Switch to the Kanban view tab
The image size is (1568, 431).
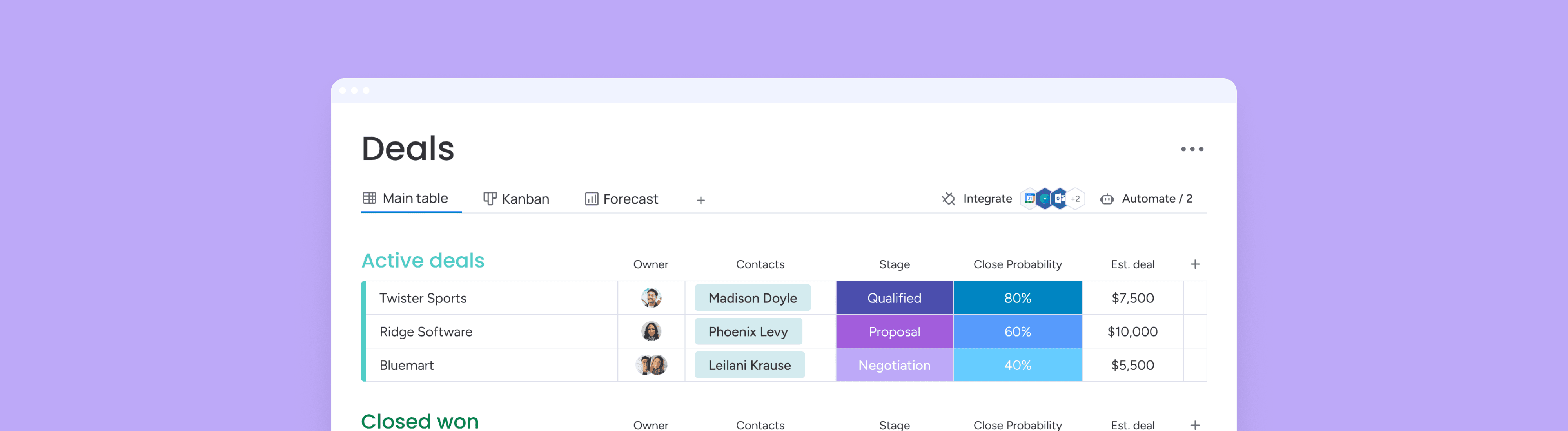point(516,199)
